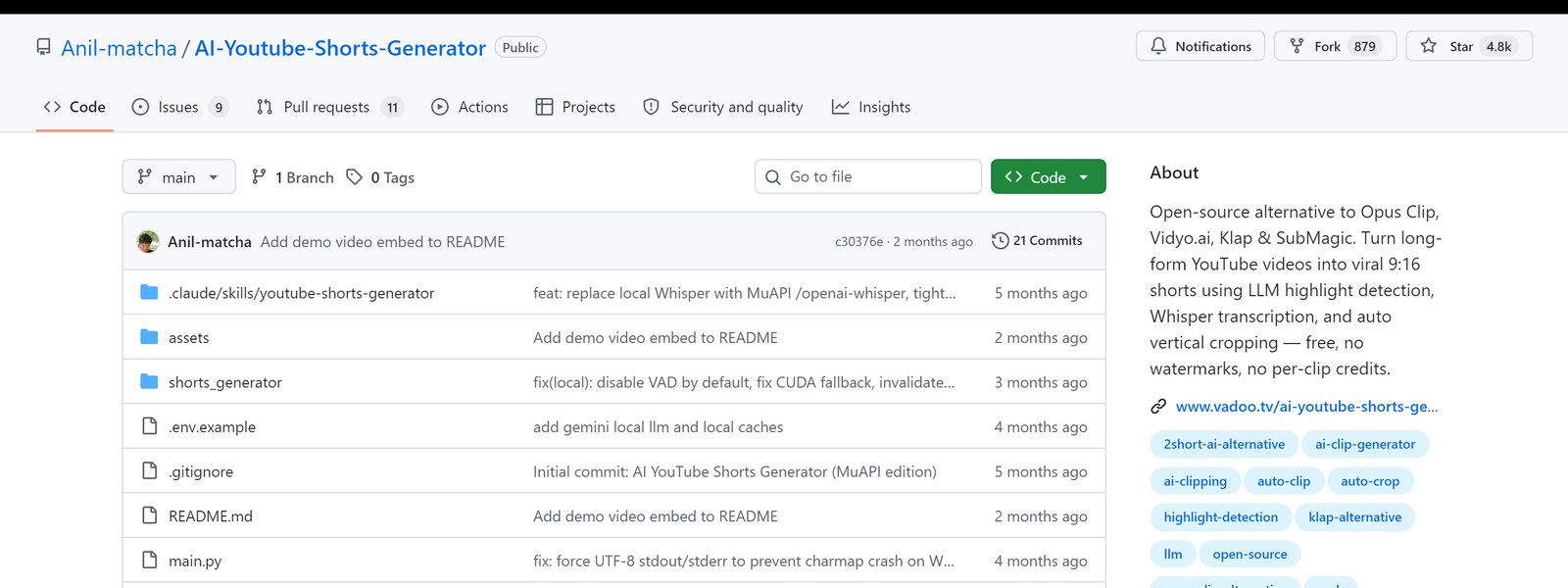
Task: Open the Issues tab
Action: 180,107
